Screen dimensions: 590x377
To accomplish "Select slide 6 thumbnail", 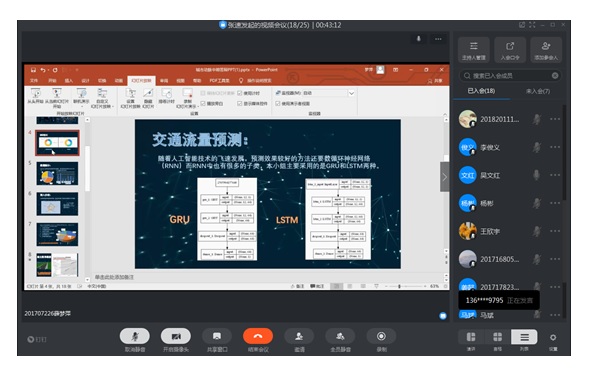I will point(57,204).
